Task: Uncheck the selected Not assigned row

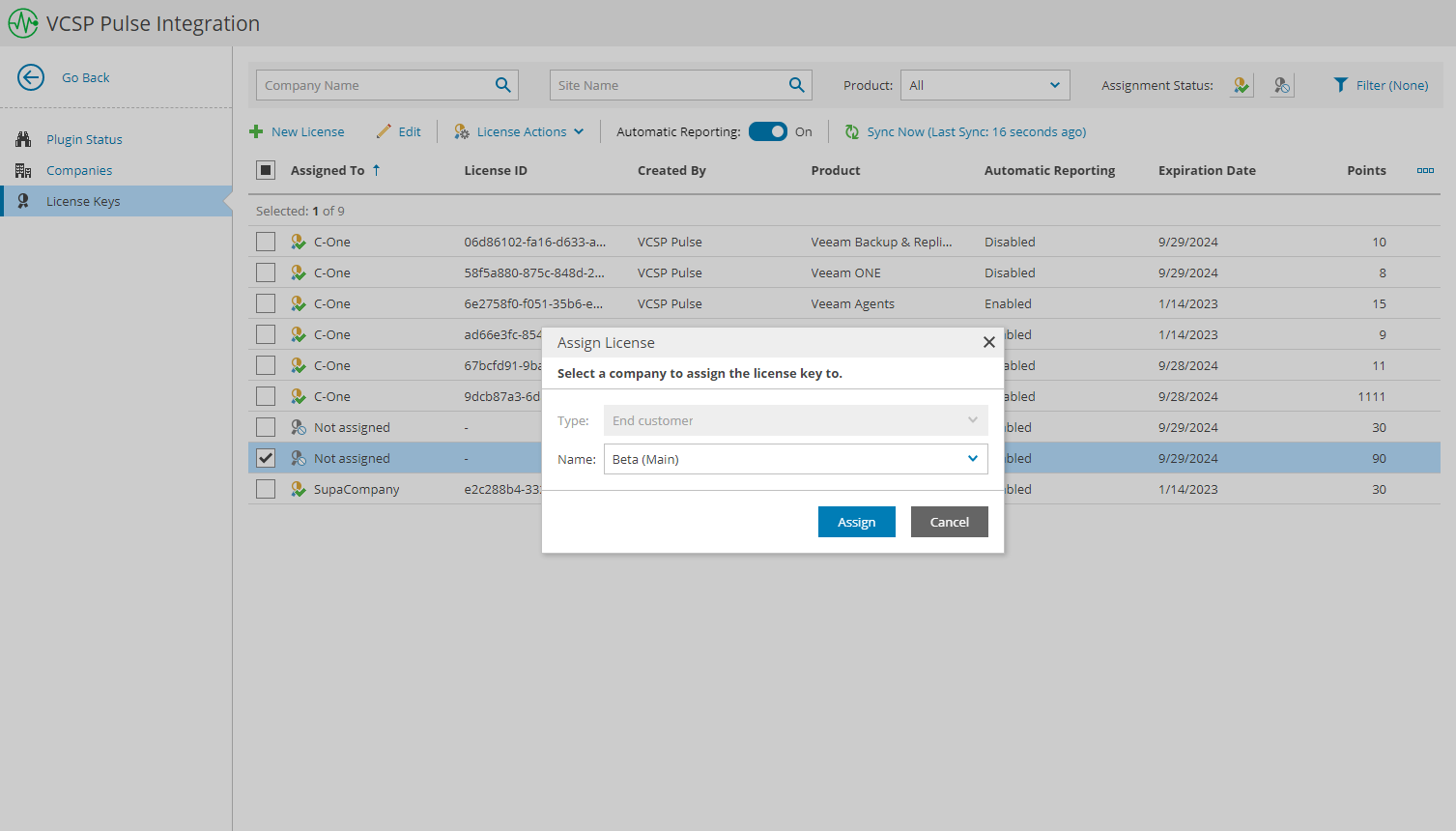Action: 266,458
